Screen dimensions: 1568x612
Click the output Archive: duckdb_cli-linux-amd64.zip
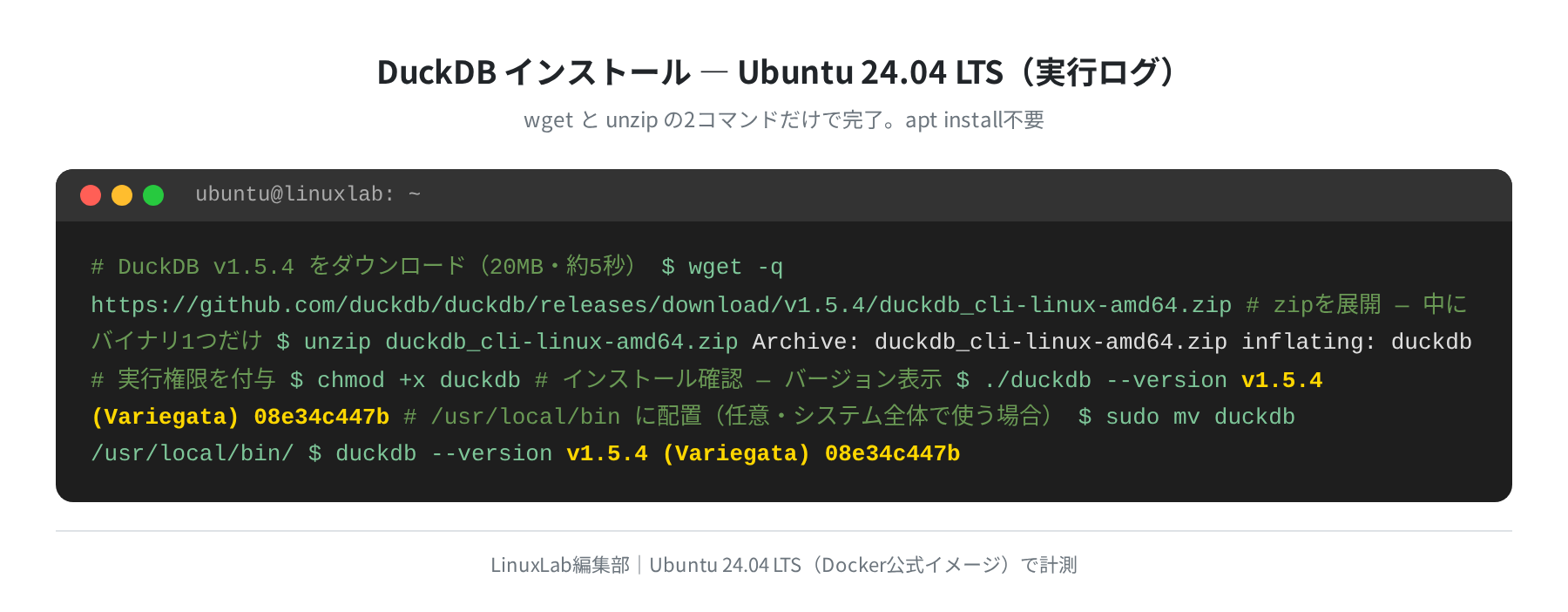[x=990, y=341]
